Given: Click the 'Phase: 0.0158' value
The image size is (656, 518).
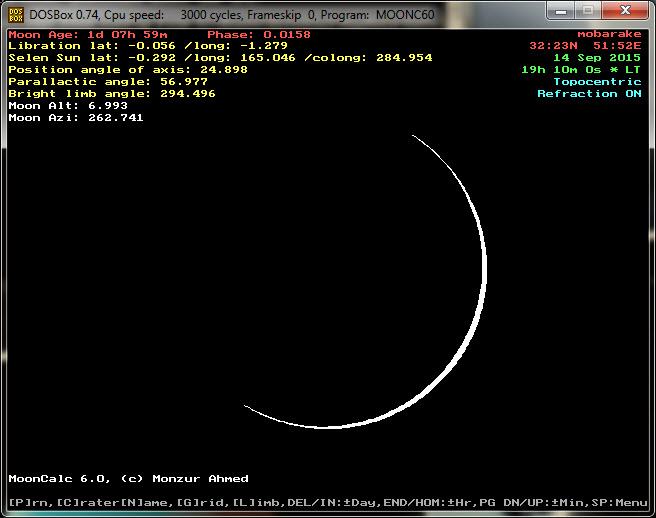Looking at the screenshot, I should (x=259, y=35).
